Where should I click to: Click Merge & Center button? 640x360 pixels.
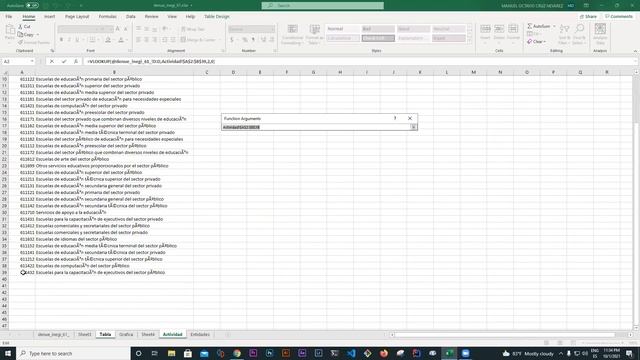click(198, 40)
